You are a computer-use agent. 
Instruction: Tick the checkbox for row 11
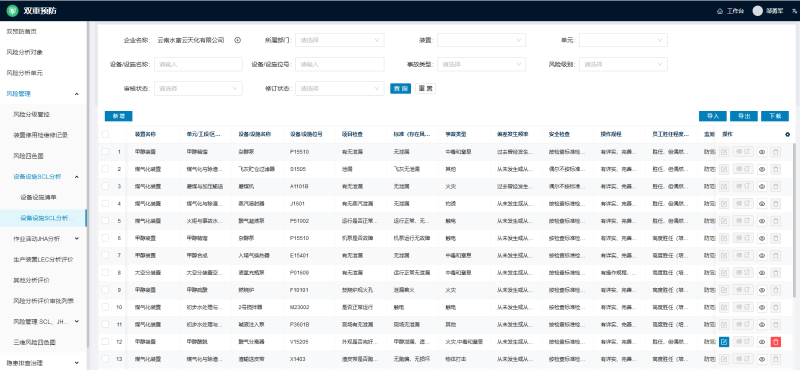[x=105, y=325]
